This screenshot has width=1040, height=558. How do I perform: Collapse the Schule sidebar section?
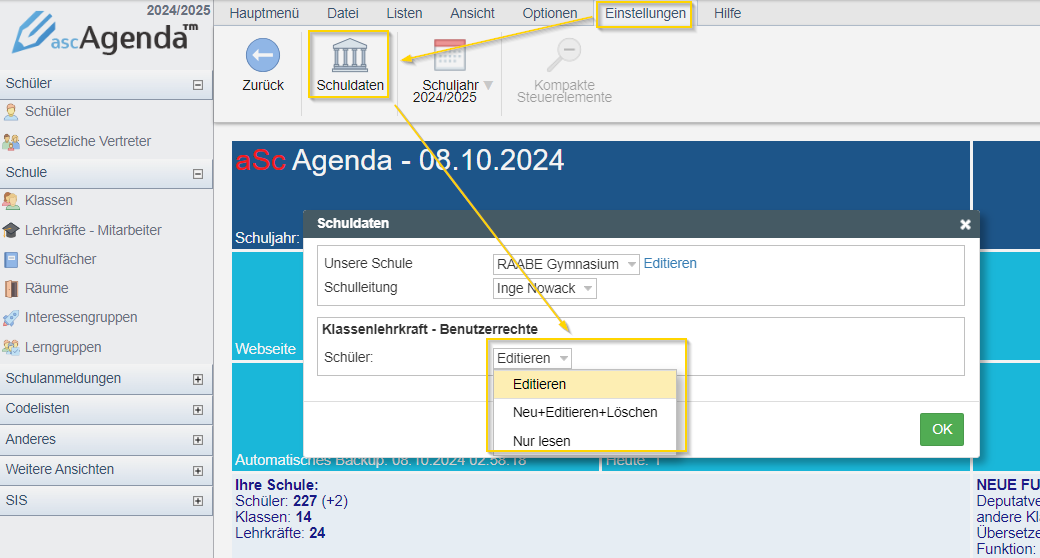pyautogui.click(x=198, y=174)
